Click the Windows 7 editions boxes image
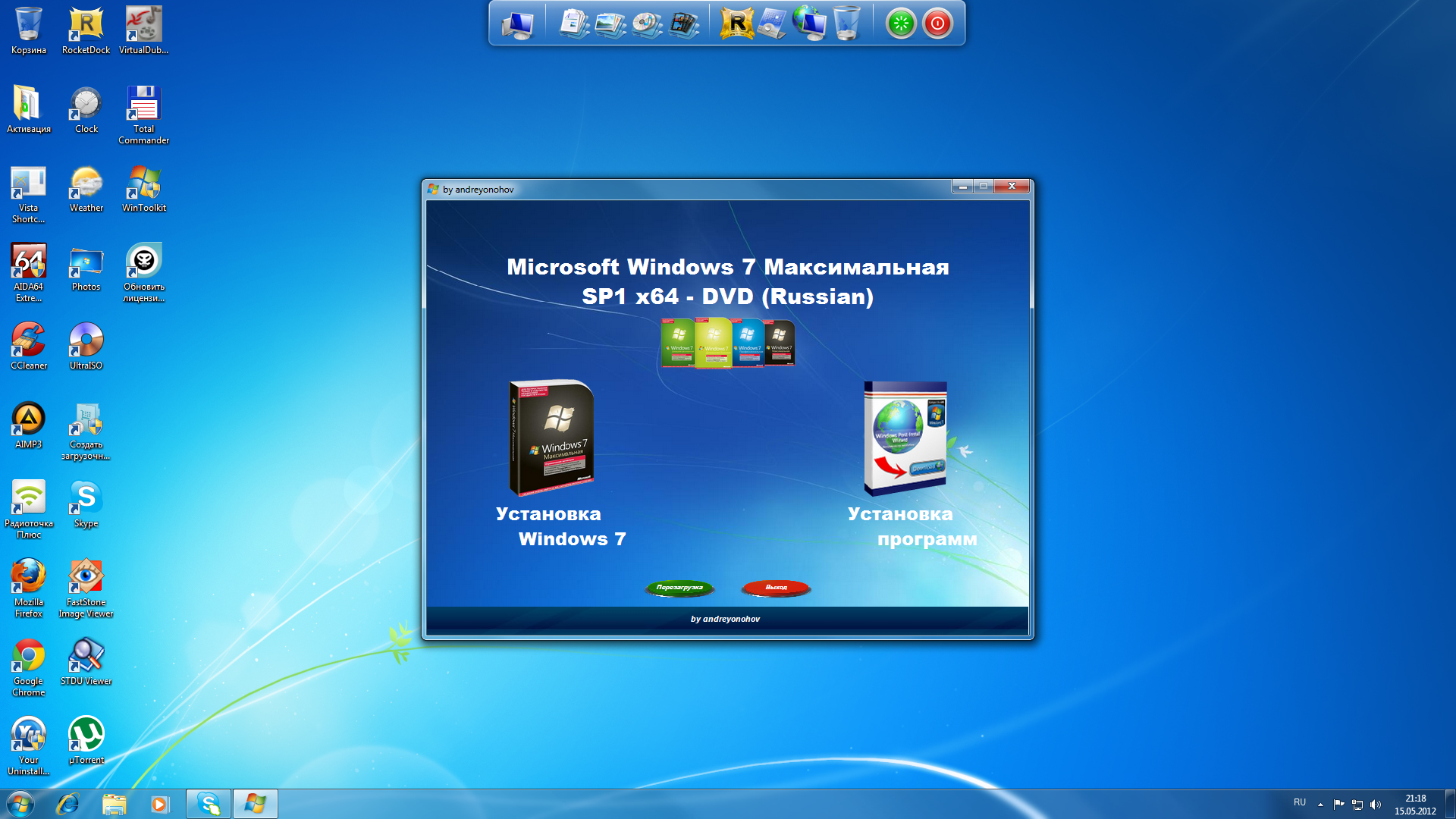 coord(728,343)
